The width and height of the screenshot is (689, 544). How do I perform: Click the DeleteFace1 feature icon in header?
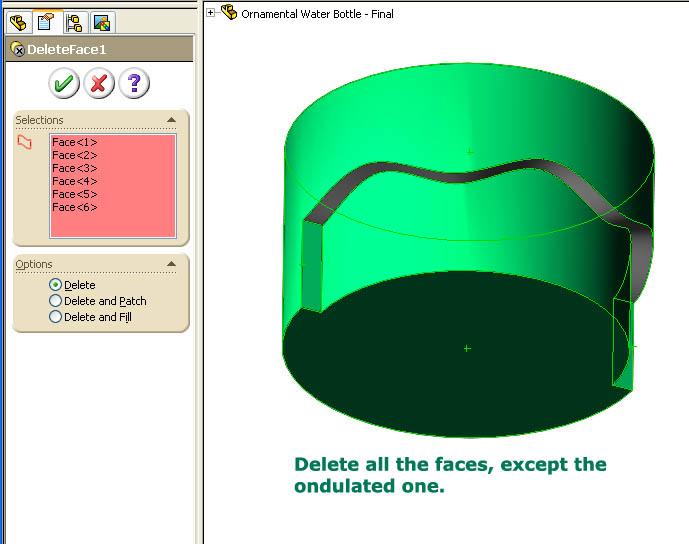click(17, 49)
